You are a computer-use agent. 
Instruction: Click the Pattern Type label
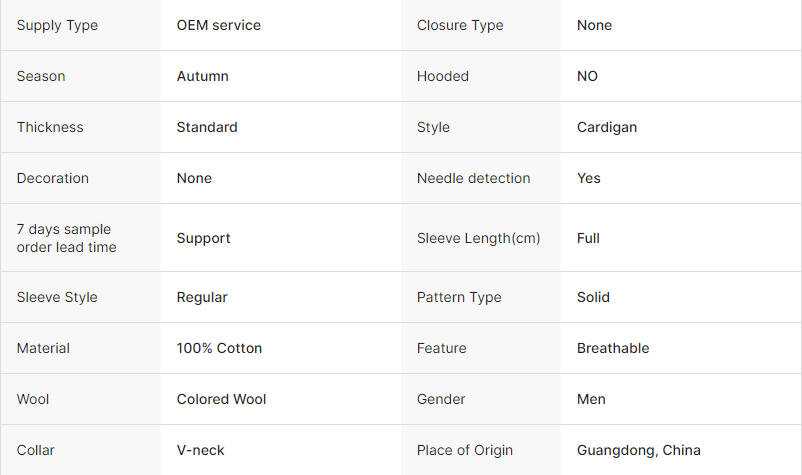[x=459, y=297]
